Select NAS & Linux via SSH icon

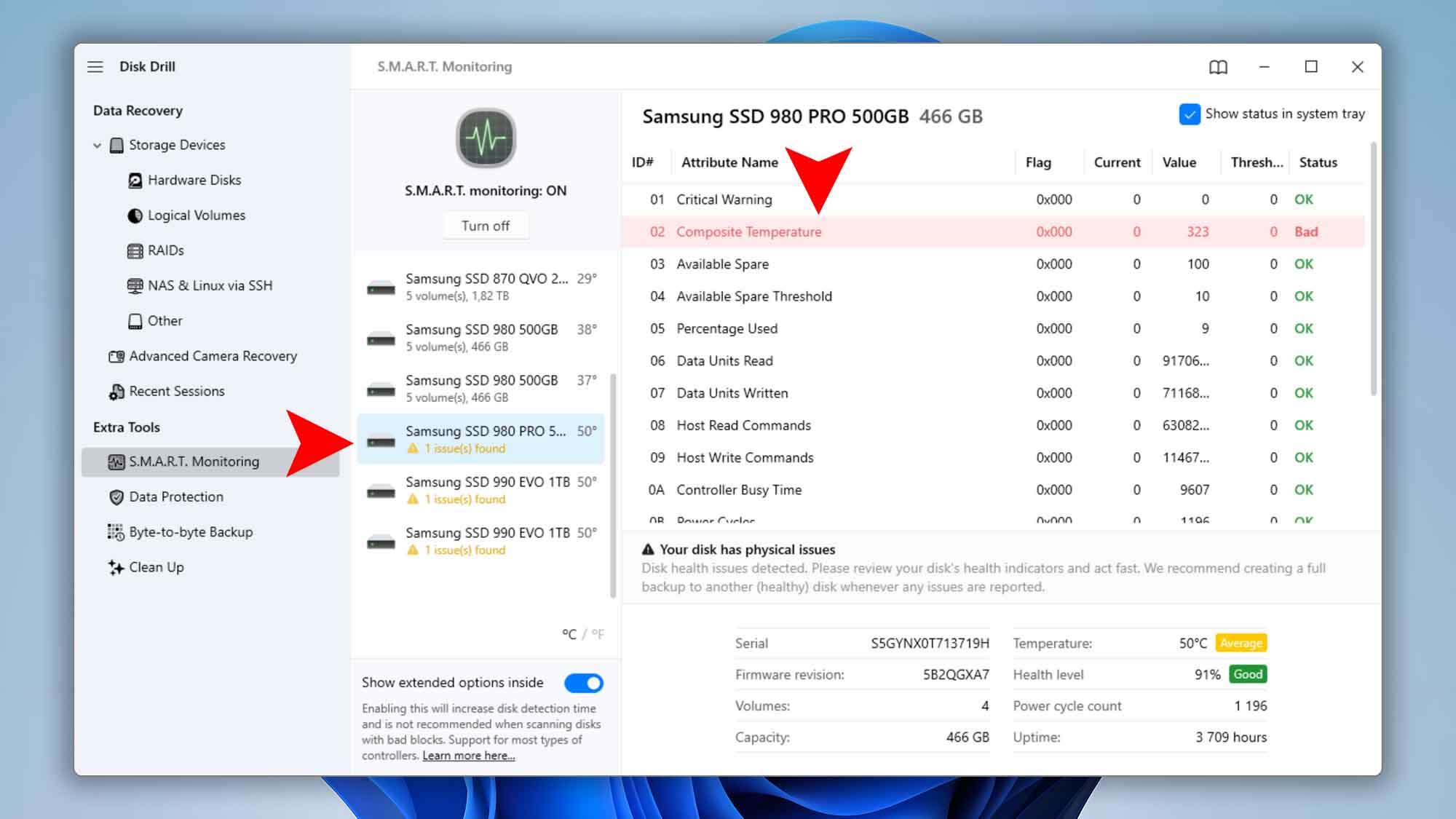(135, 285)
